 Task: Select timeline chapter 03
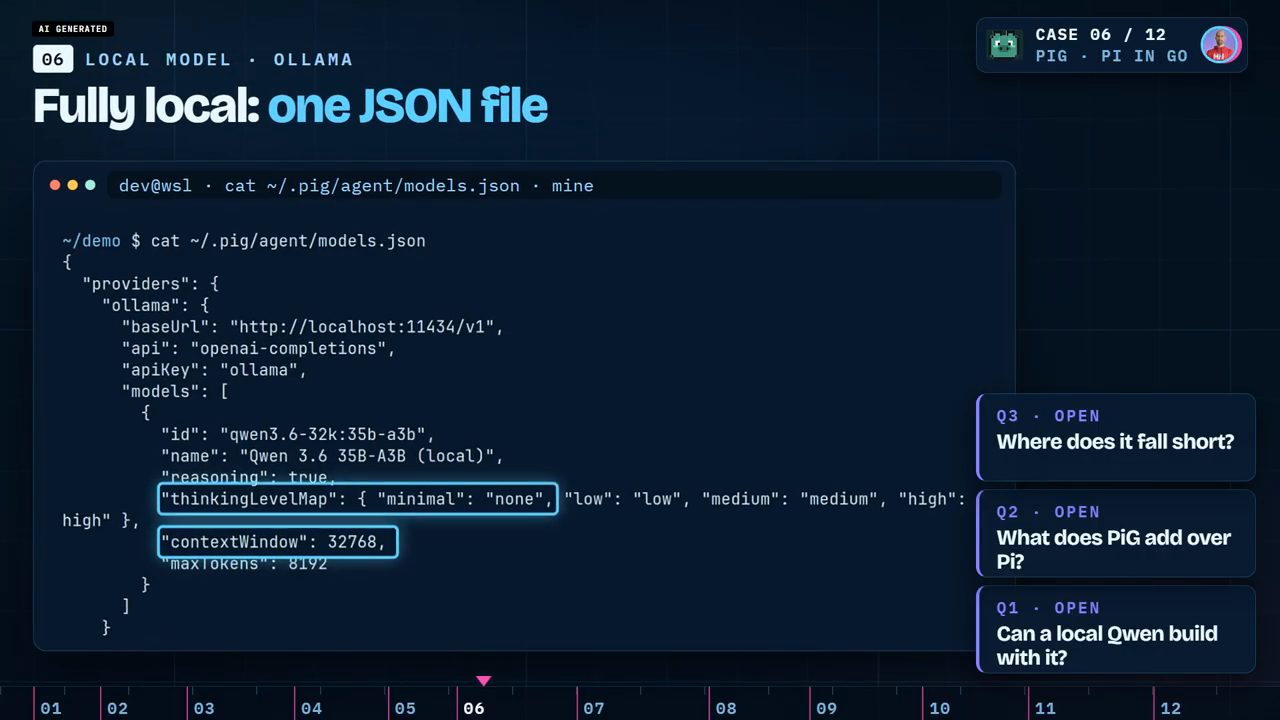203,708
